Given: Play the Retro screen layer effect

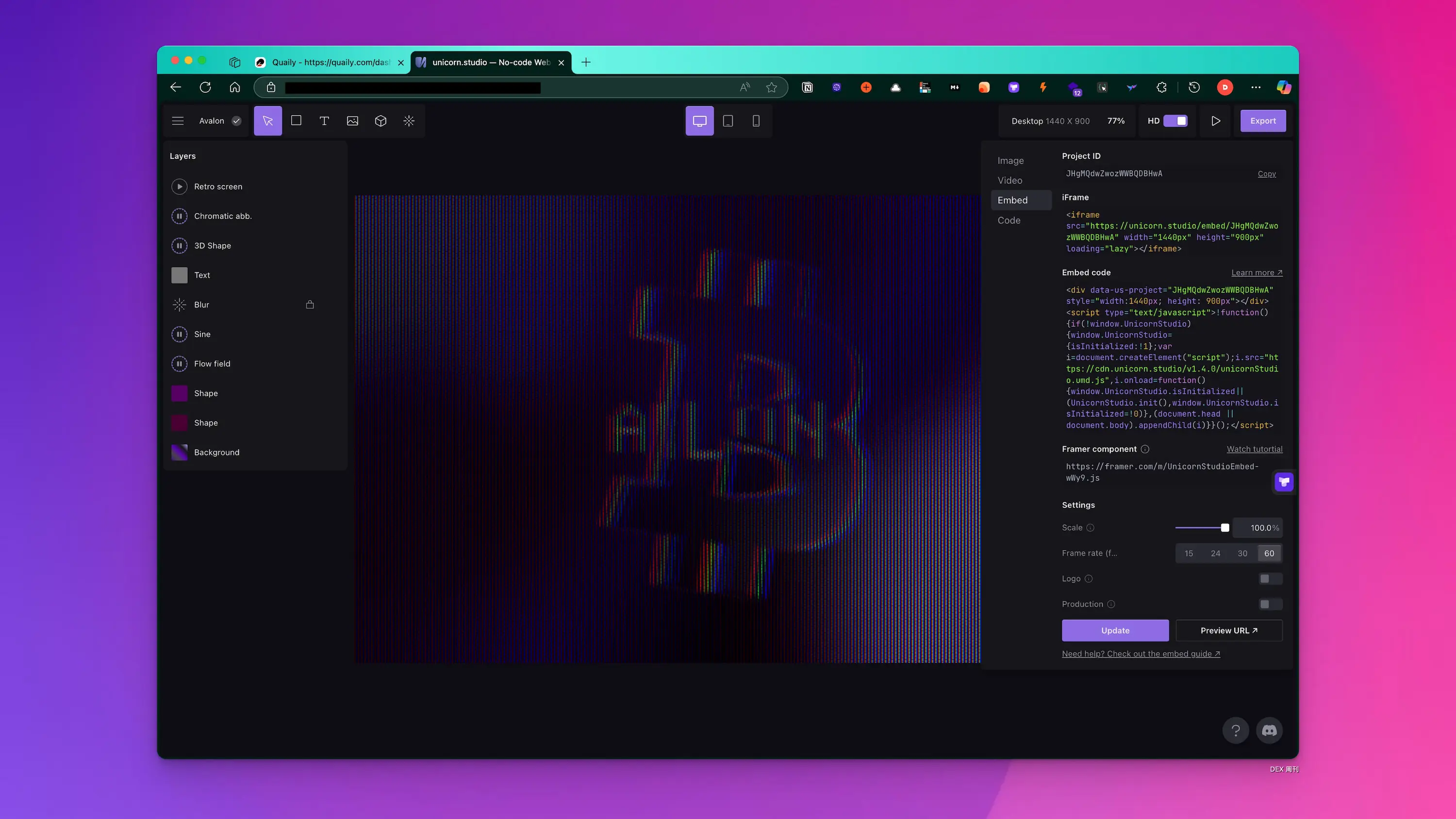Looking at the screenshot, I should [x=179, y=186].
